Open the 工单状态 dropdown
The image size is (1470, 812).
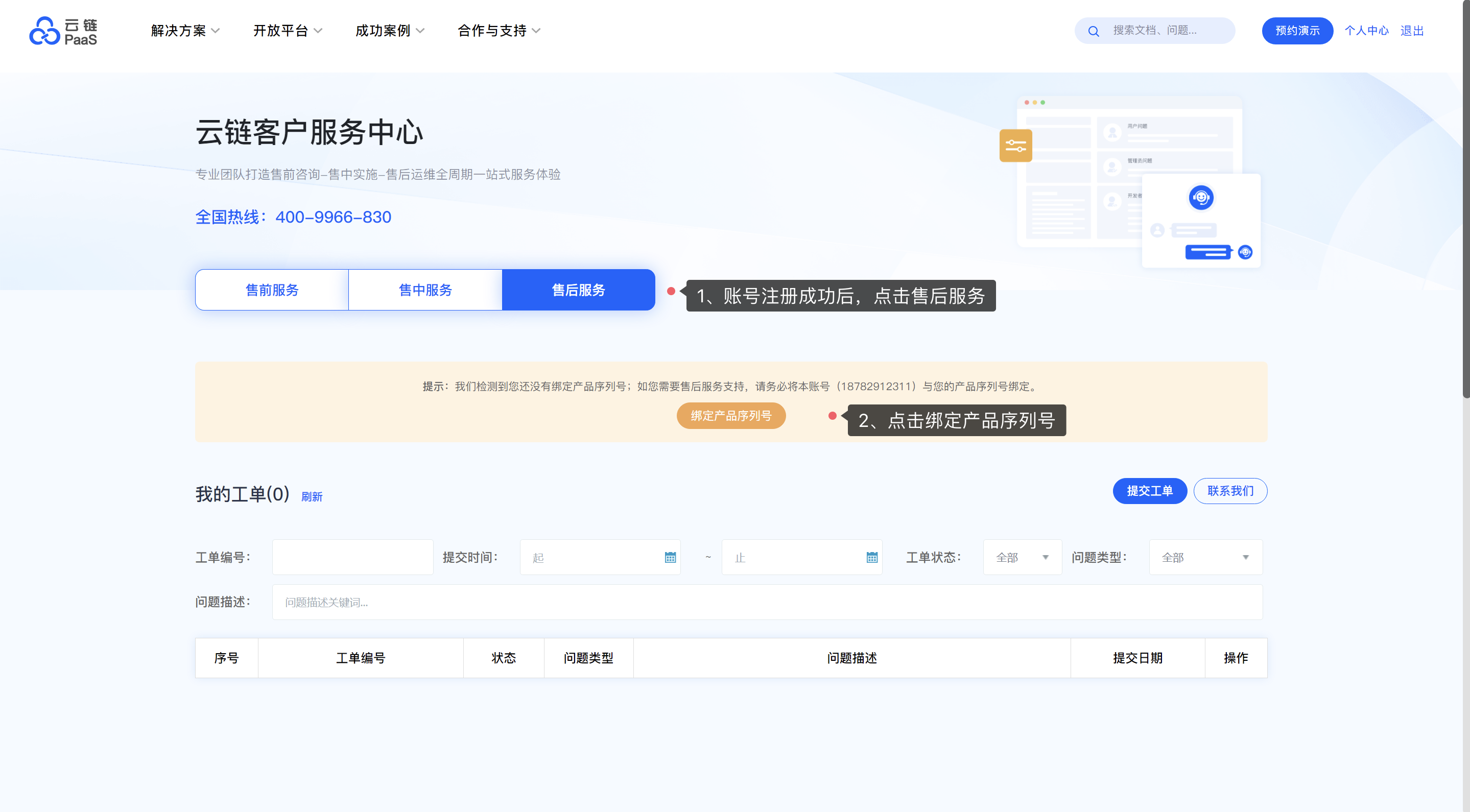pyautogui.click(x=1022, y=558)
